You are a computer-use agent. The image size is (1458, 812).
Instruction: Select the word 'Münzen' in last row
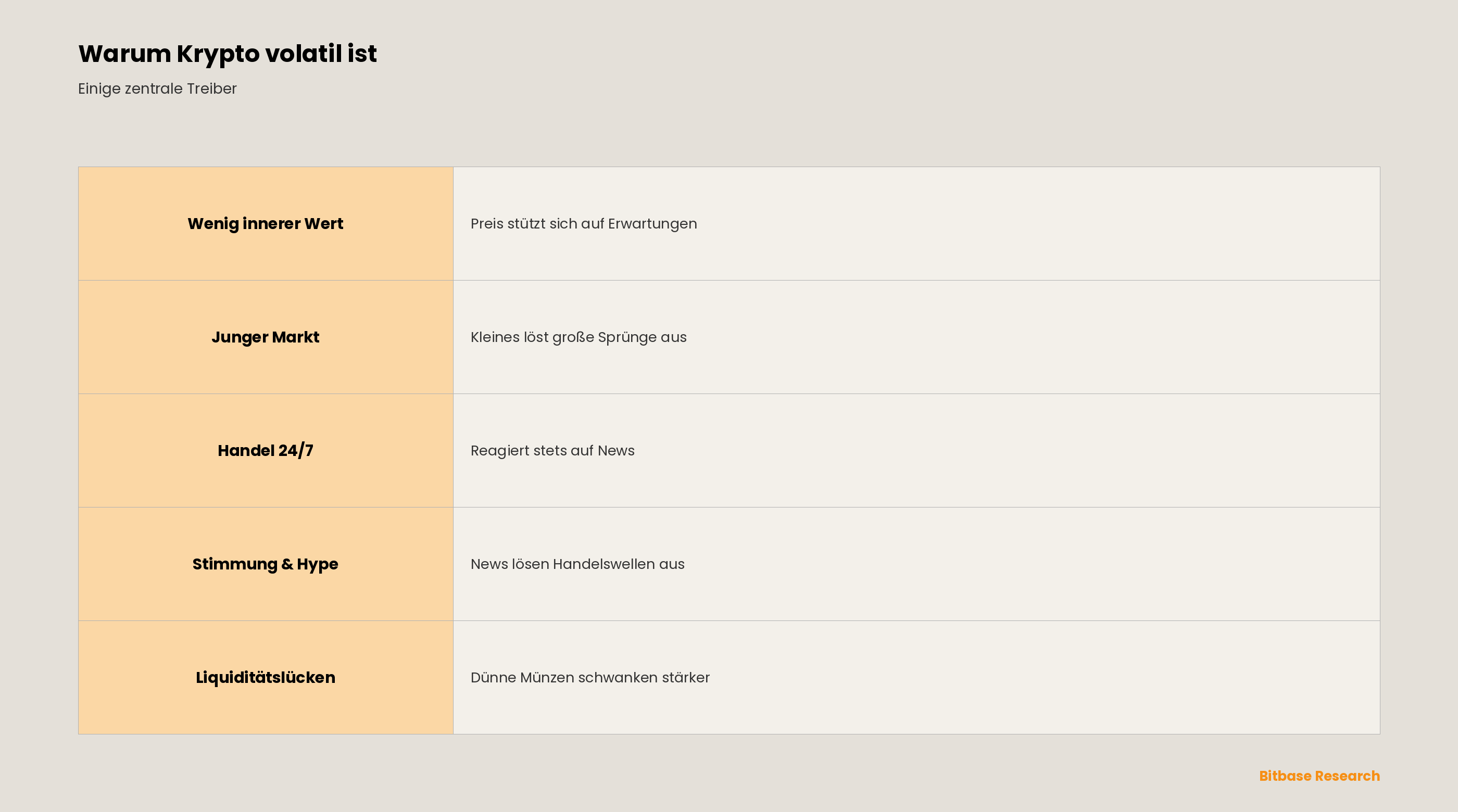tap(547, 677)
